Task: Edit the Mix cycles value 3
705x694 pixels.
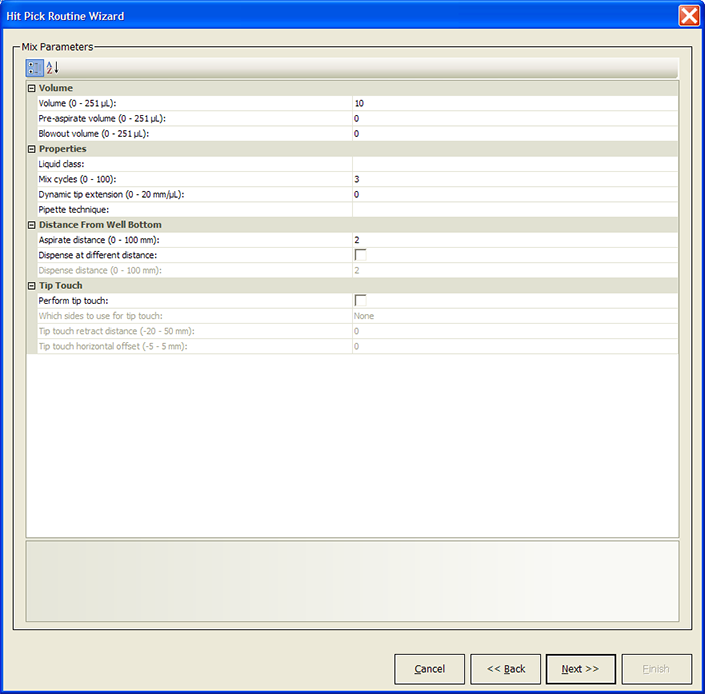Action: 515,179
